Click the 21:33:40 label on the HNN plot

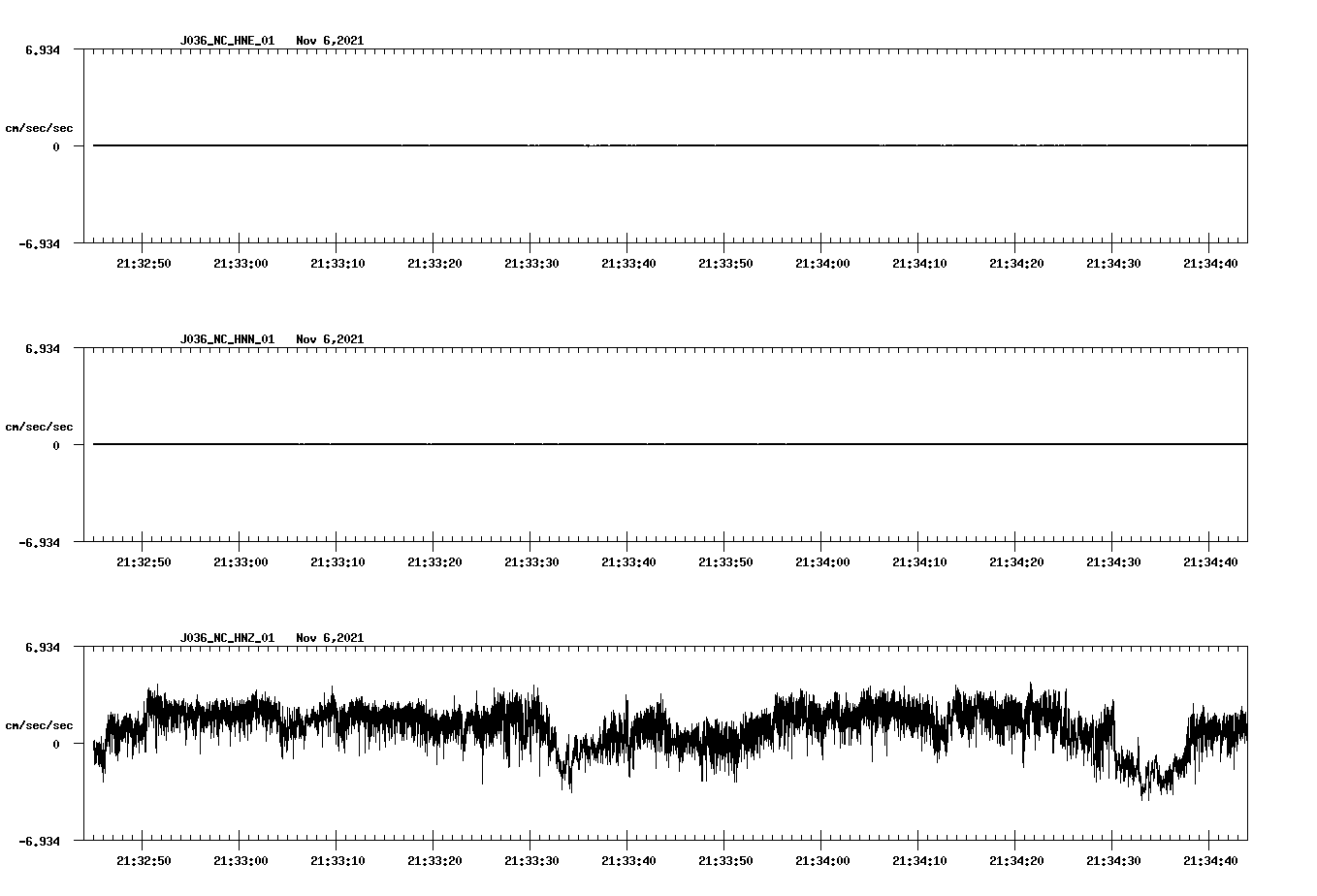628,562
